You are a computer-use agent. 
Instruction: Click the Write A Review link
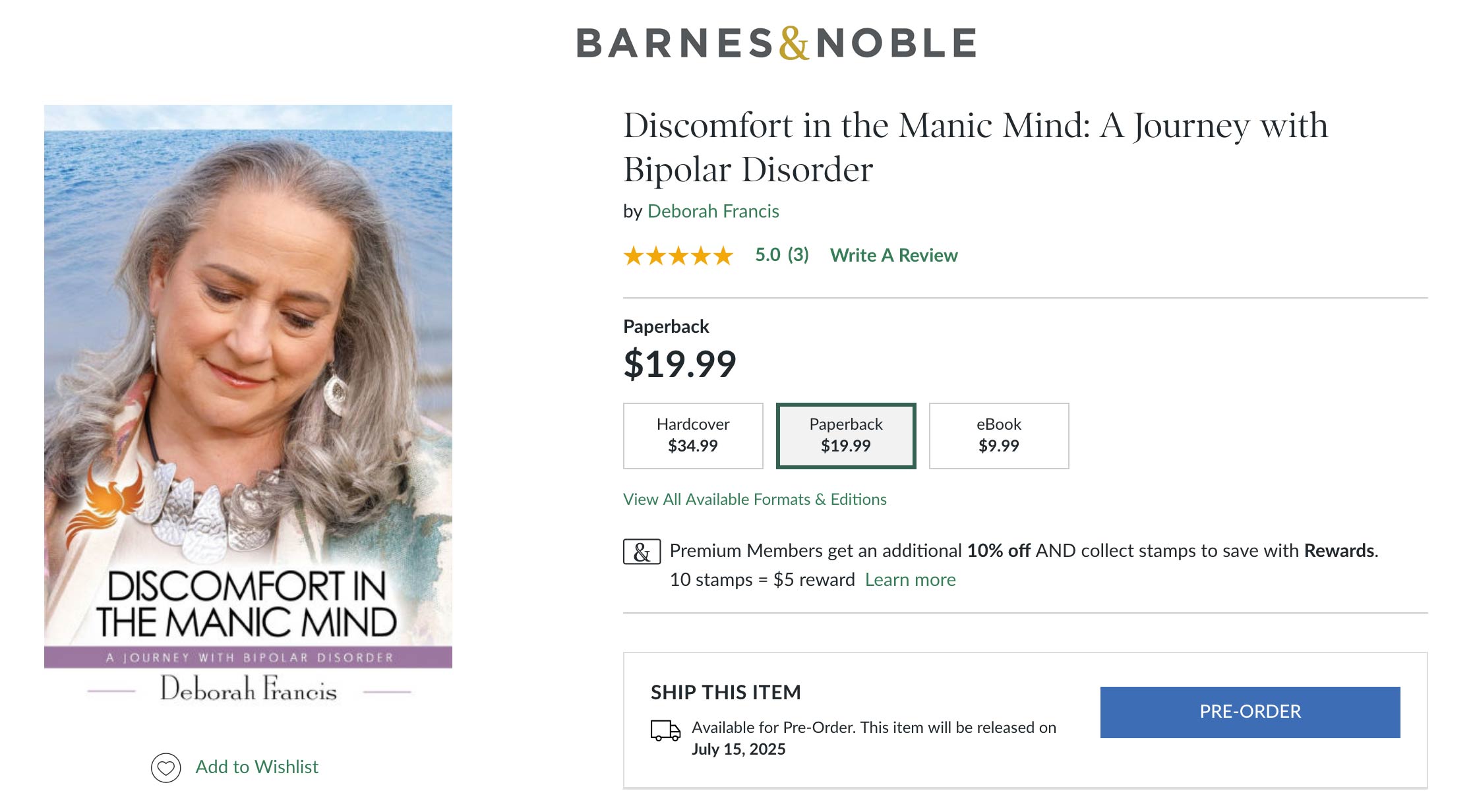[x=893, y=256]
